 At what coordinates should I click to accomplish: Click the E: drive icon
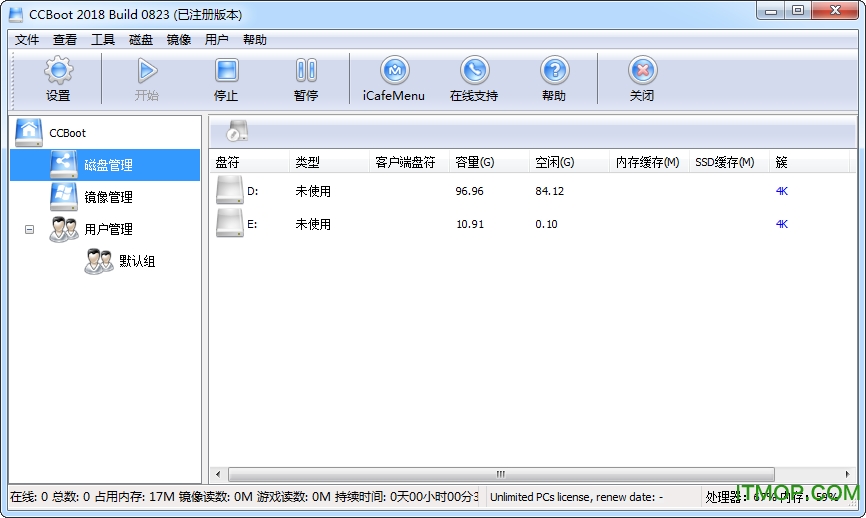point(230,223)
